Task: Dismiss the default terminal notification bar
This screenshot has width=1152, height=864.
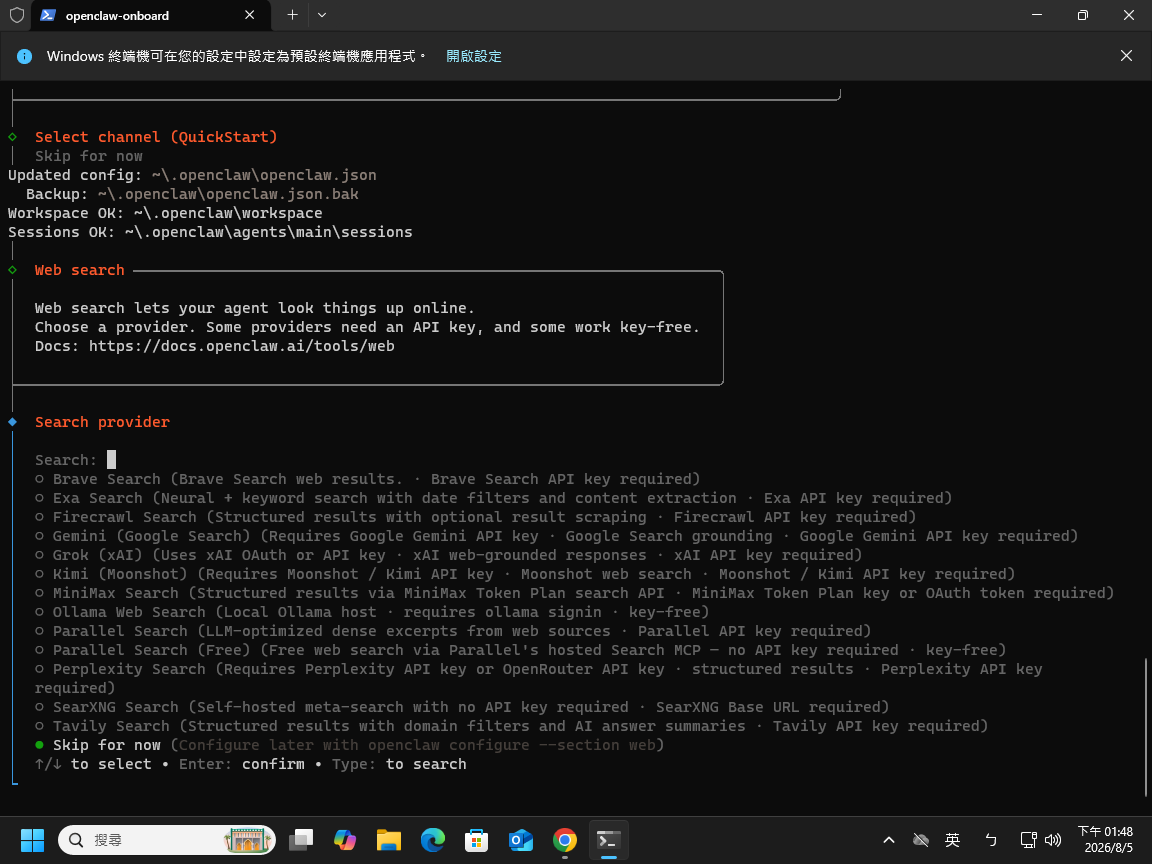Action: point(1126,56)
